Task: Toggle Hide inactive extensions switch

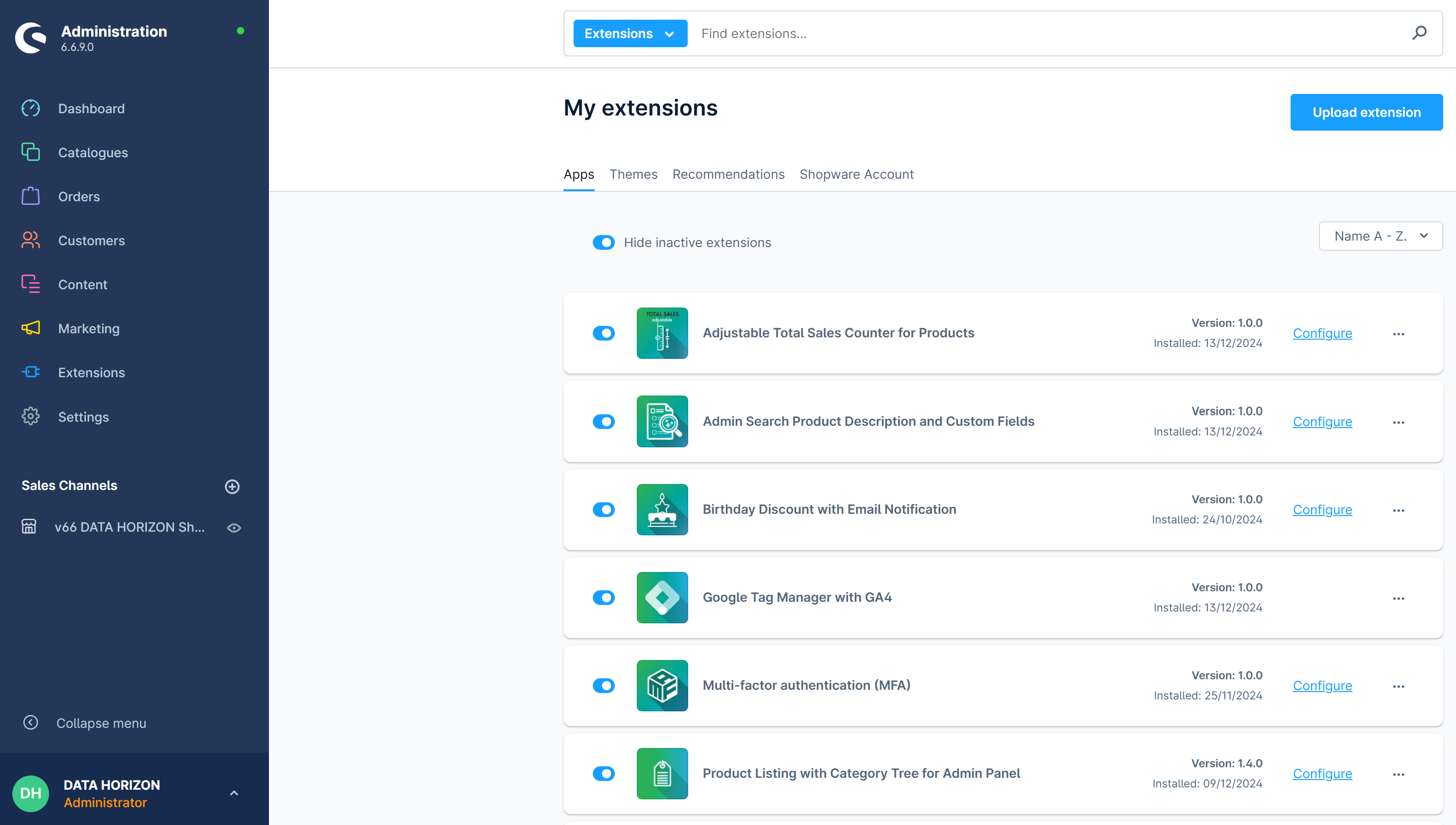Action: pyautogui.click(x=604, y=242)
